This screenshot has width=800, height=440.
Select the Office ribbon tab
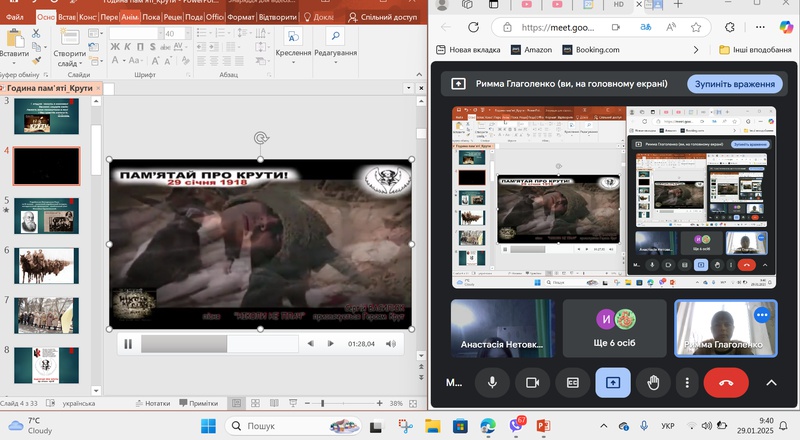click(215, 17)
